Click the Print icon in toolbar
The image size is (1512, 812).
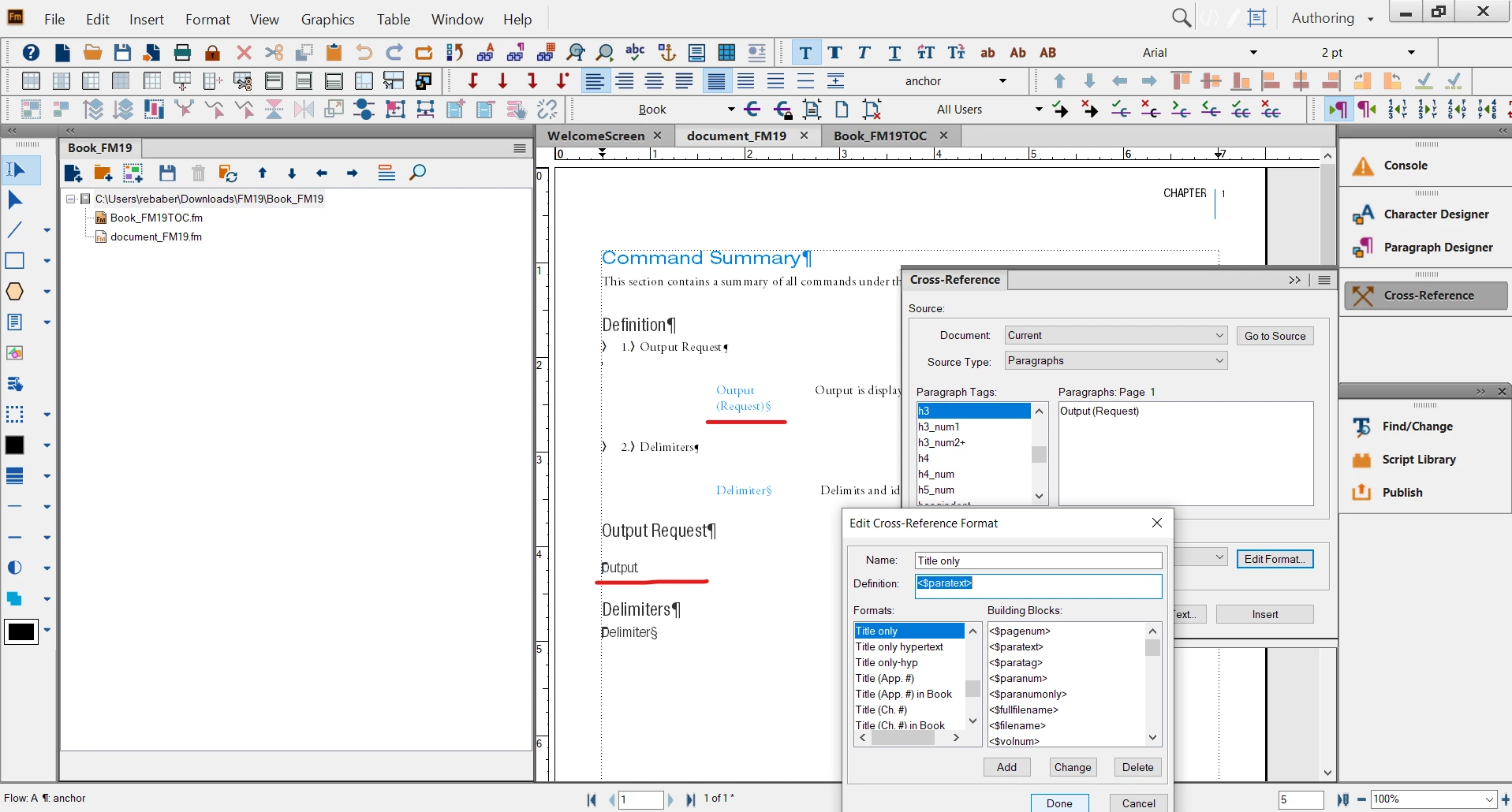(182, 53)
